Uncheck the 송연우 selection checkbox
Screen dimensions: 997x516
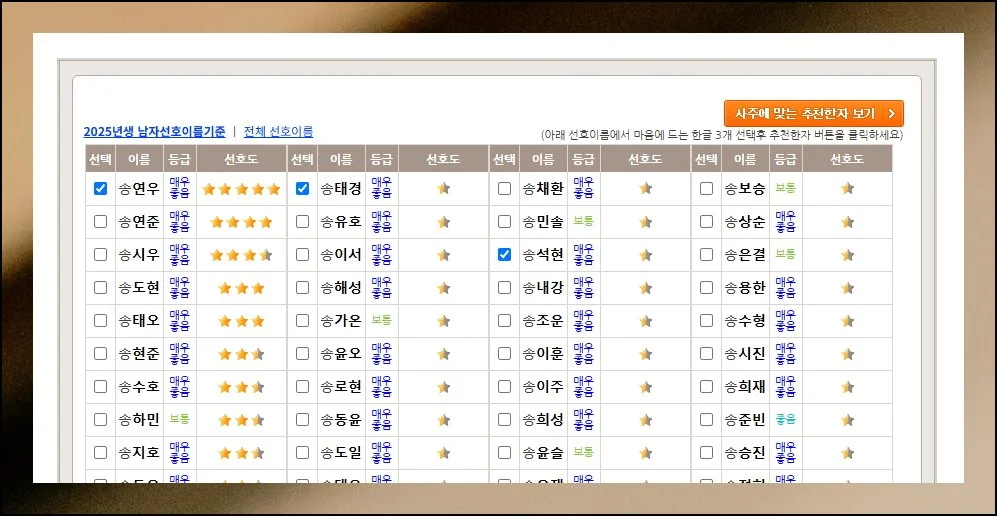100,188
